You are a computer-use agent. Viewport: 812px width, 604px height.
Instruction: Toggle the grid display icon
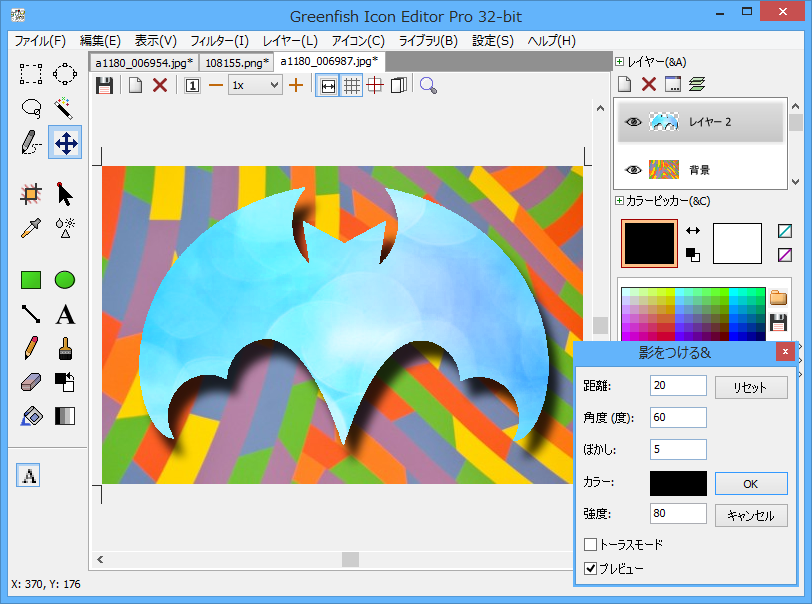352,86
